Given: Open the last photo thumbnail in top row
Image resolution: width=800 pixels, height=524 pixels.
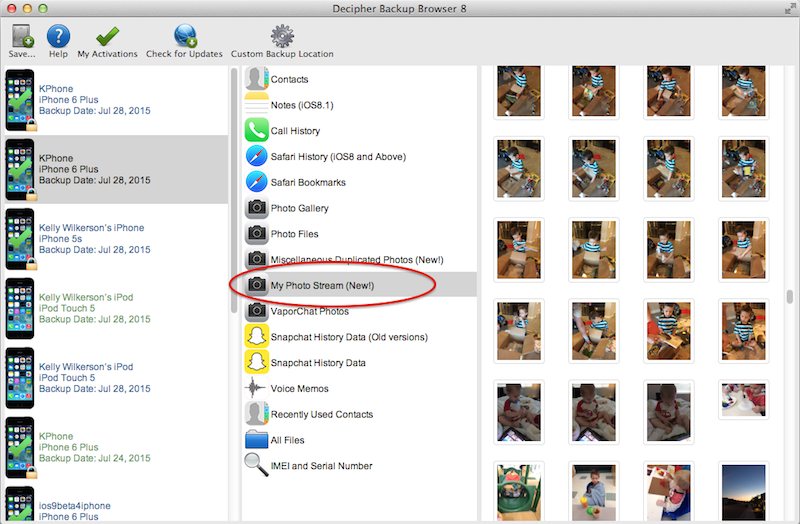Looking at the screenshot, I should tap(743, 91).
